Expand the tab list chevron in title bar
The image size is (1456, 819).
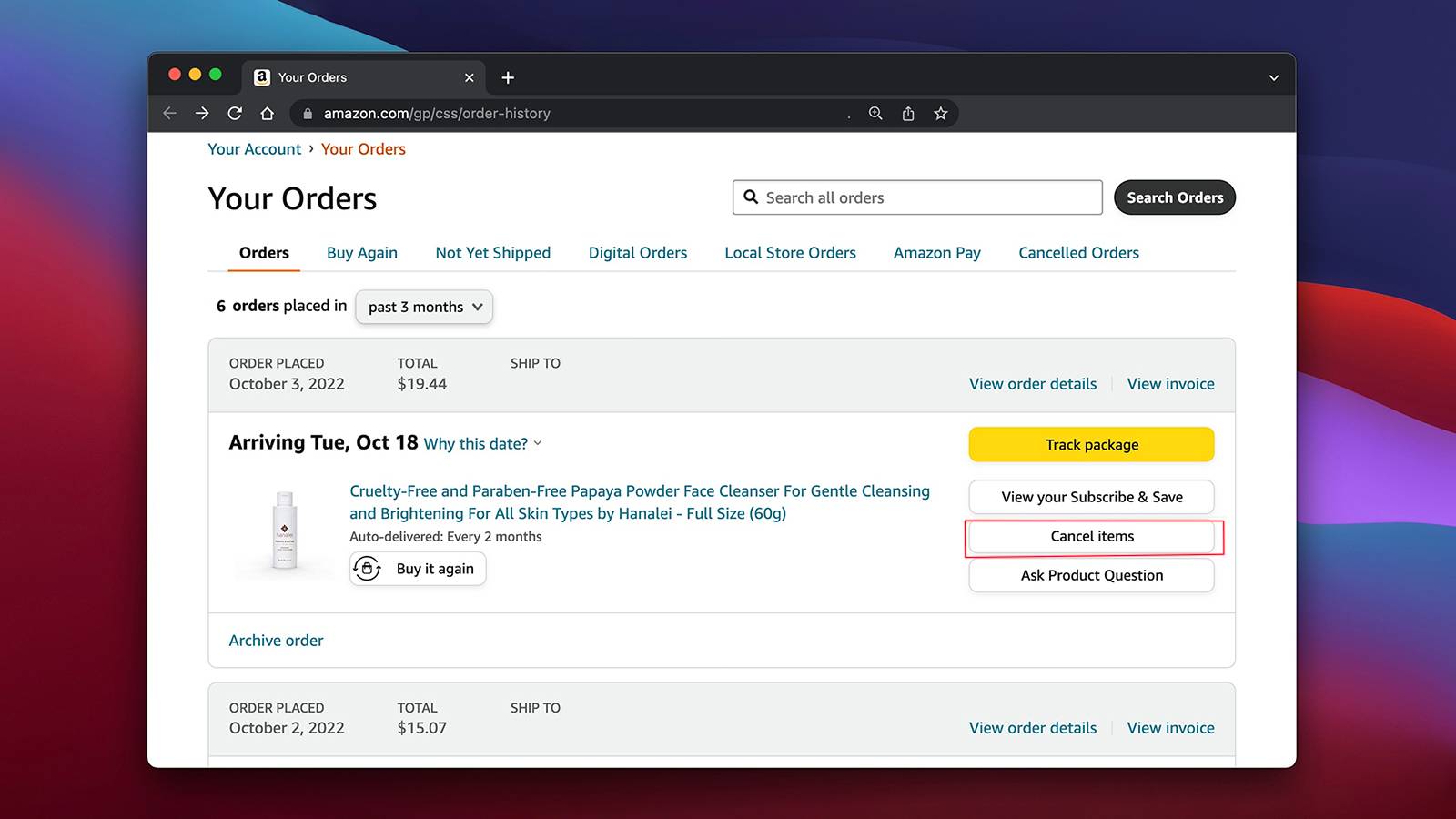(x=1274, y=78)
